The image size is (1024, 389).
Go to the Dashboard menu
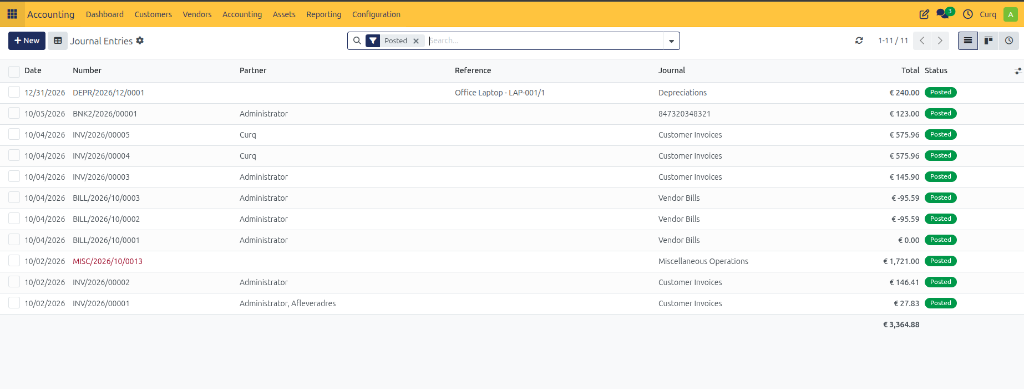tap(104, 14)
